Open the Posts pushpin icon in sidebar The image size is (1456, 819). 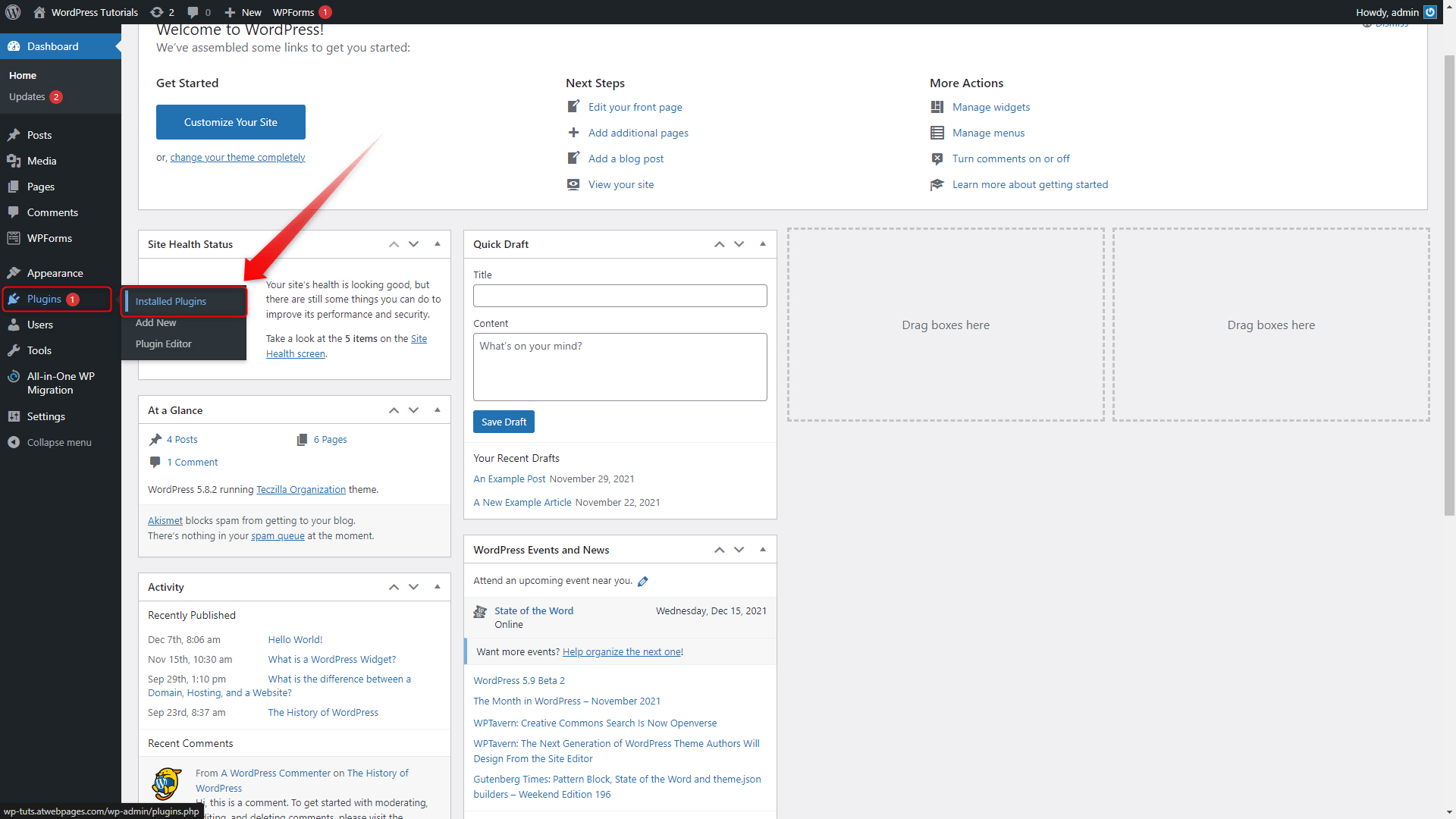tap(14, 135)
